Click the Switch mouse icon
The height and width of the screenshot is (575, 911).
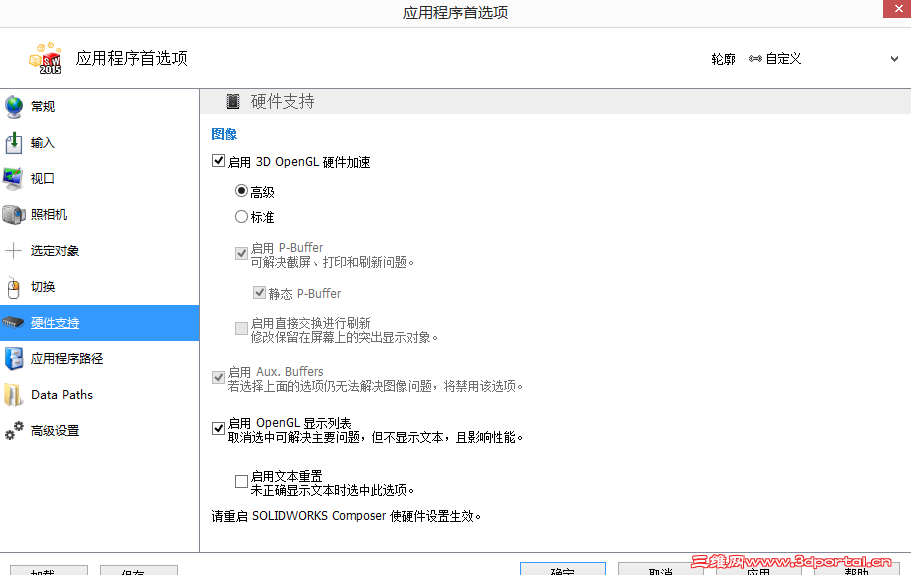[x=13, y=287]
